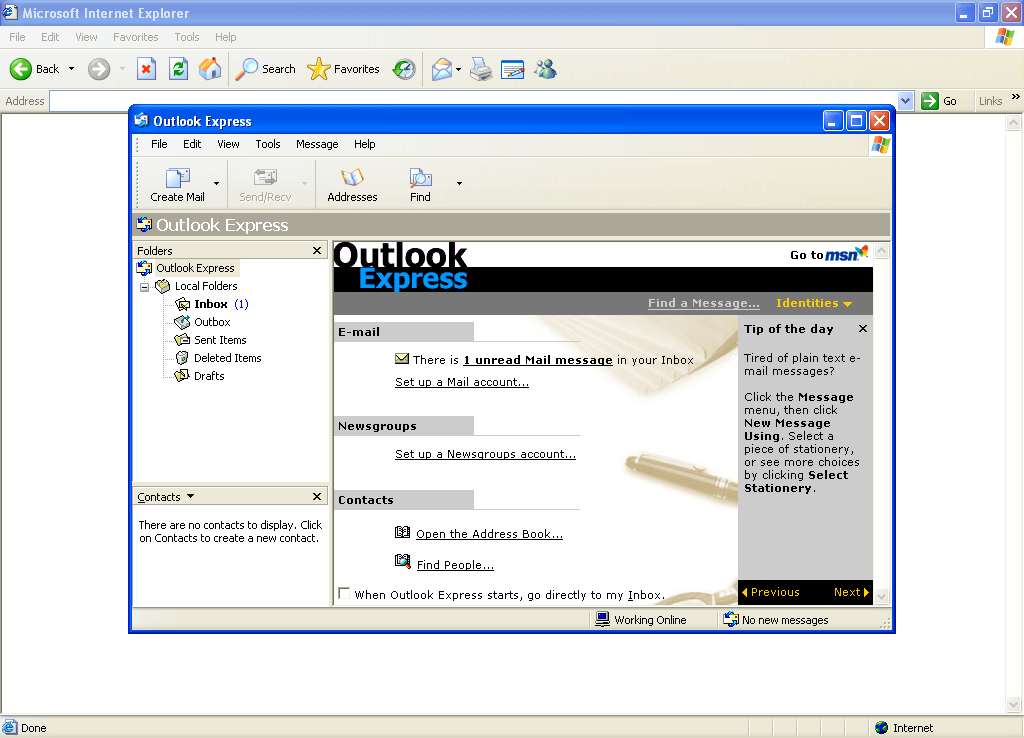Click the Create Mail toolbar icon
Viewport: 1024px width, 738px height.
click(178, 178)
